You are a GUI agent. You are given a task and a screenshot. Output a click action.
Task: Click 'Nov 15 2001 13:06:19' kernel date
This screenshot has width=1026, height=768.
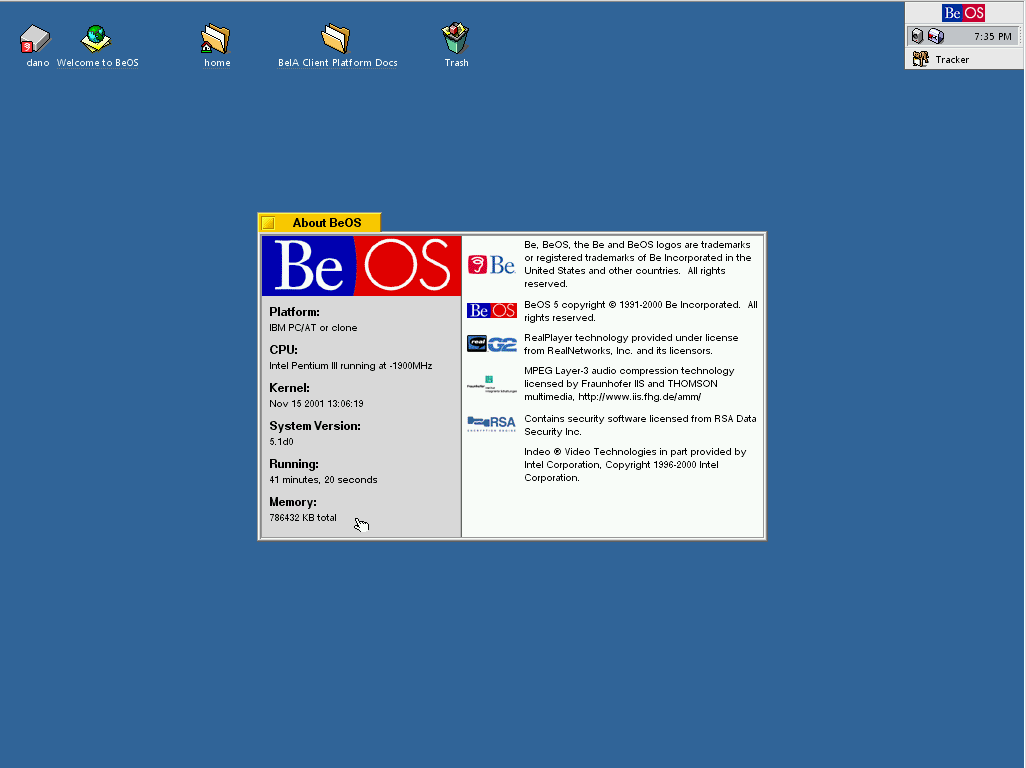316,404
